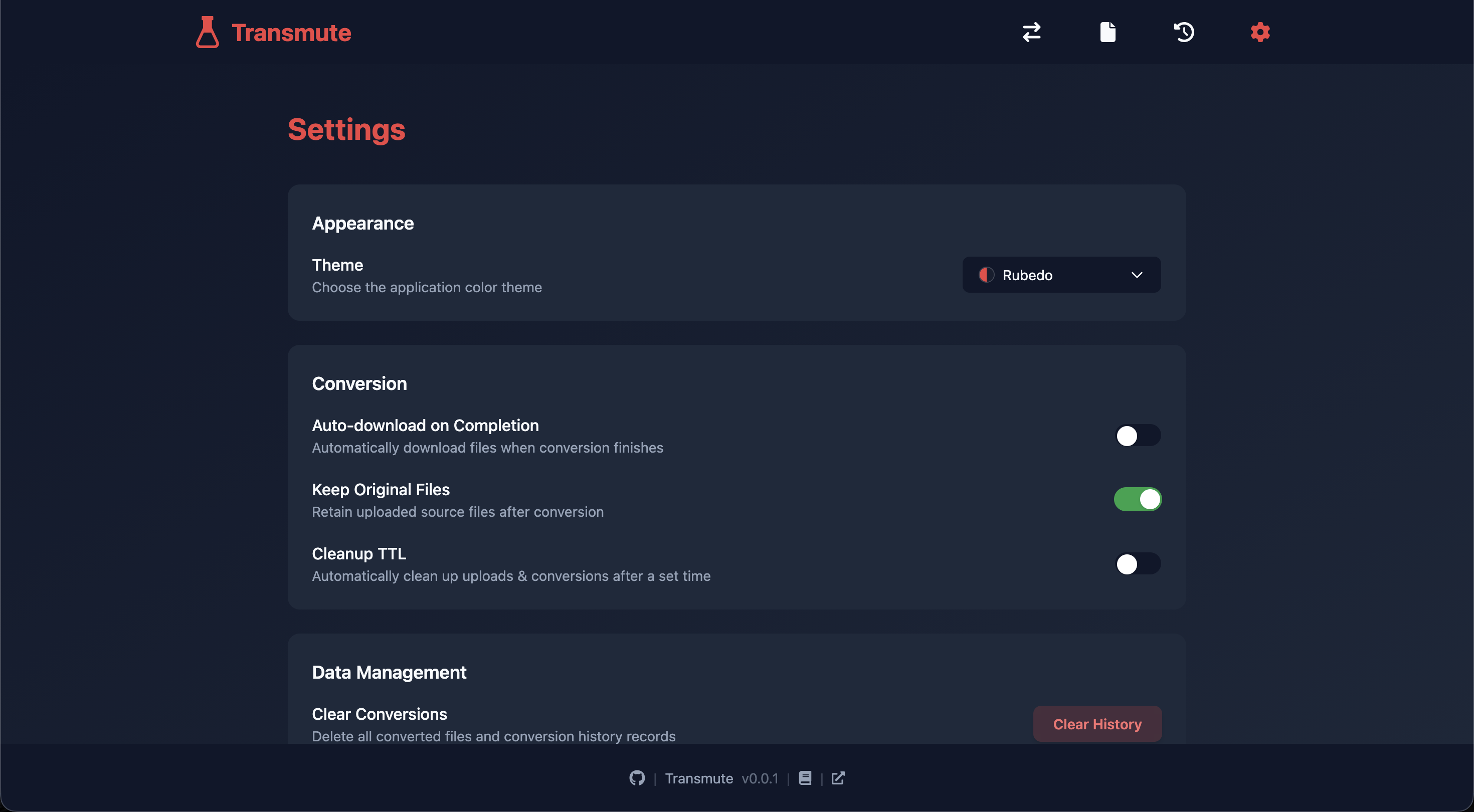Screen dimensions: 1474x812
Task: Click the Transmute flask logo
Action: pos(207,33)
